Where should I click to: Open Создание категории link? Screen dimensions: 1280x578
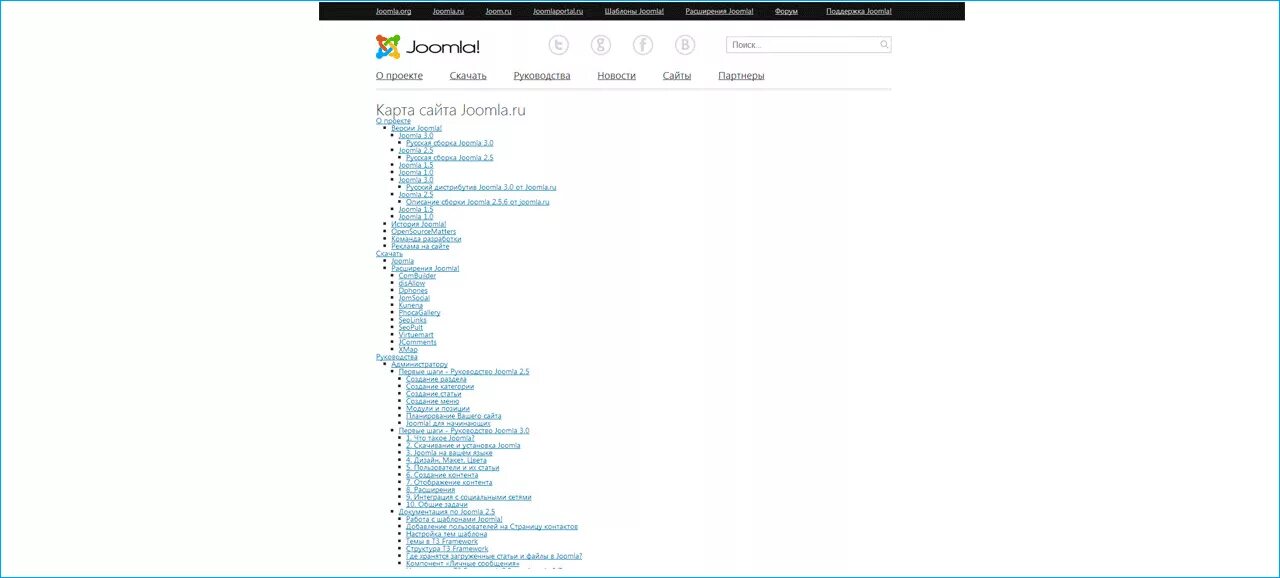coord(440,387)
